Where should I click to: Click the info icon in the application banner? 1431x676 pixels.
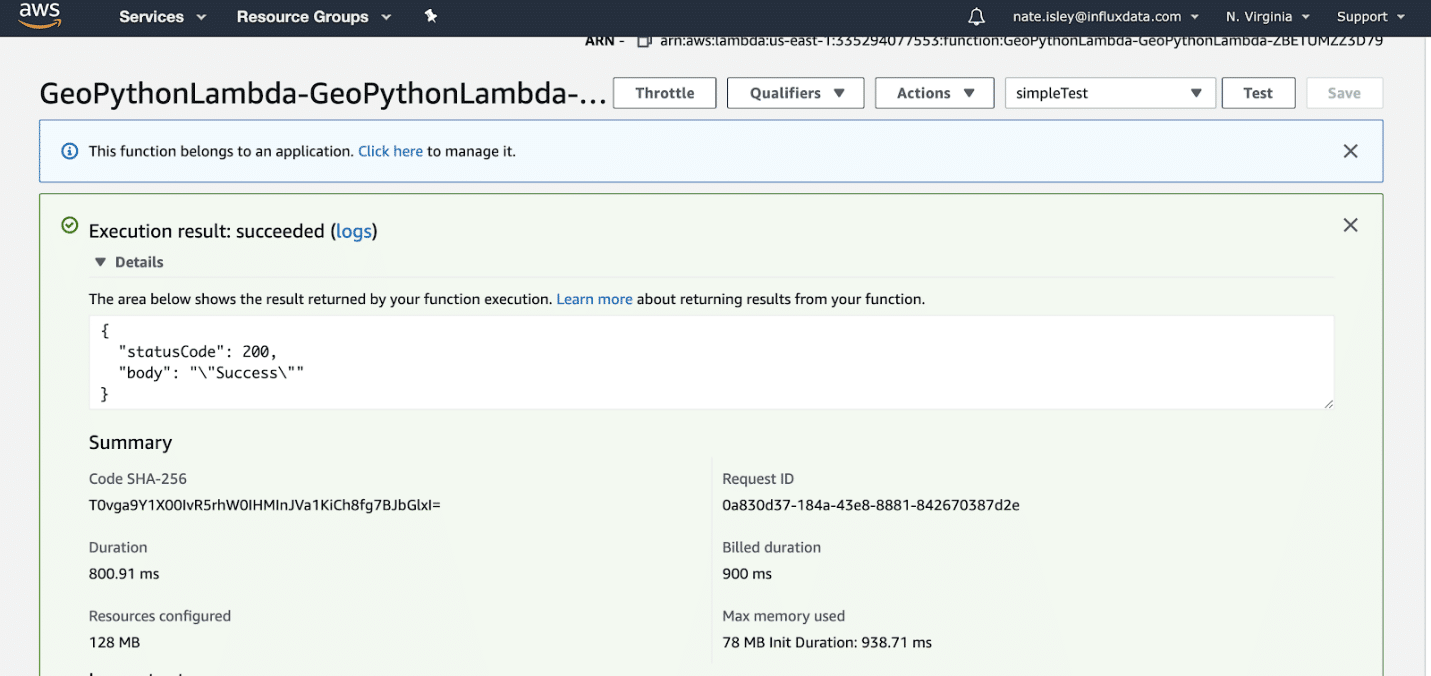point(69,150)
